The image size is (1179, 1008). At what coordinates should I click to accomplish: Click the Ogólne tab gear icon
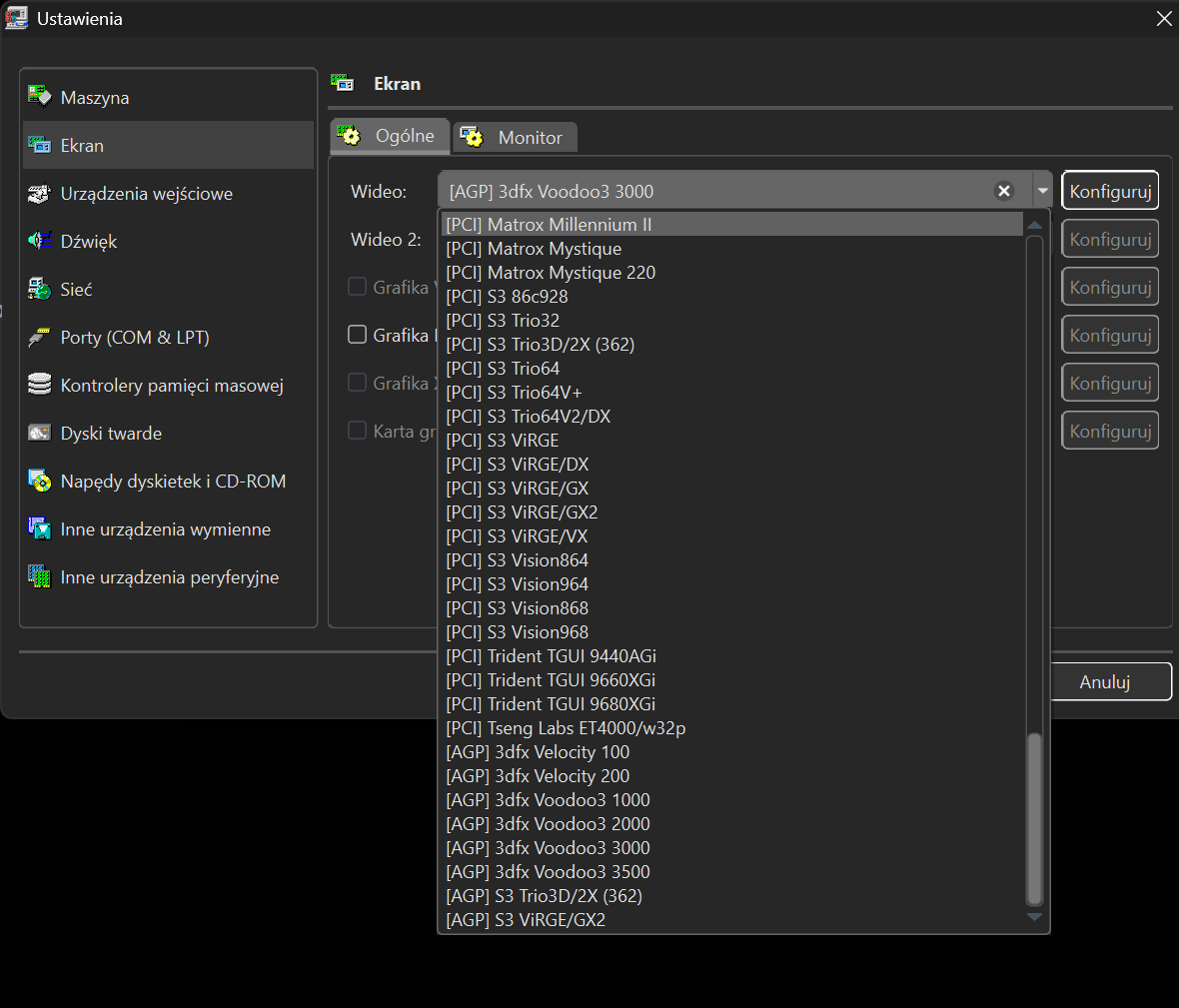click(349, 135)
